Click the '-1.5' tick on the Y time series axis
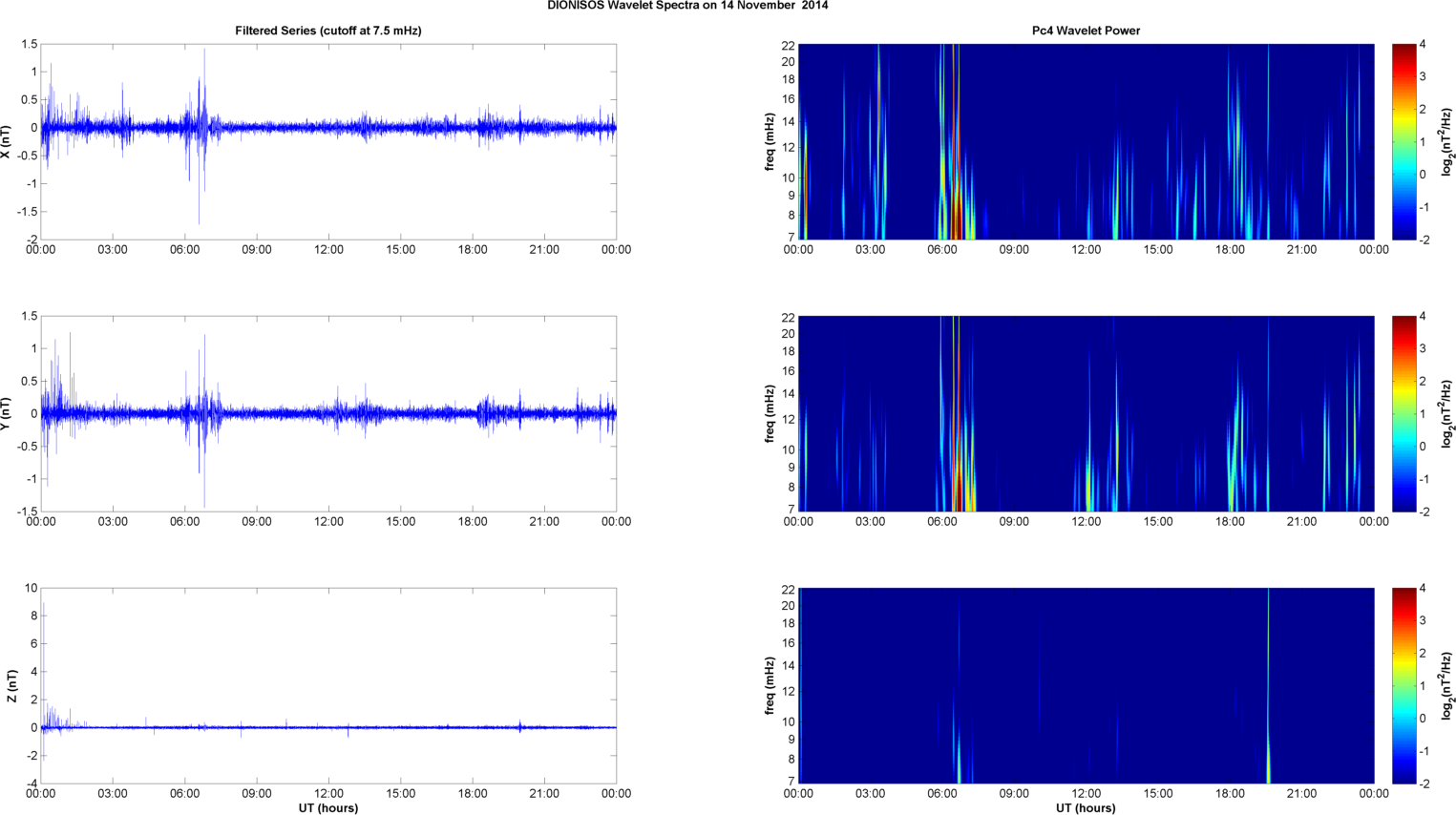1456x815 pixels. [27, 512]
